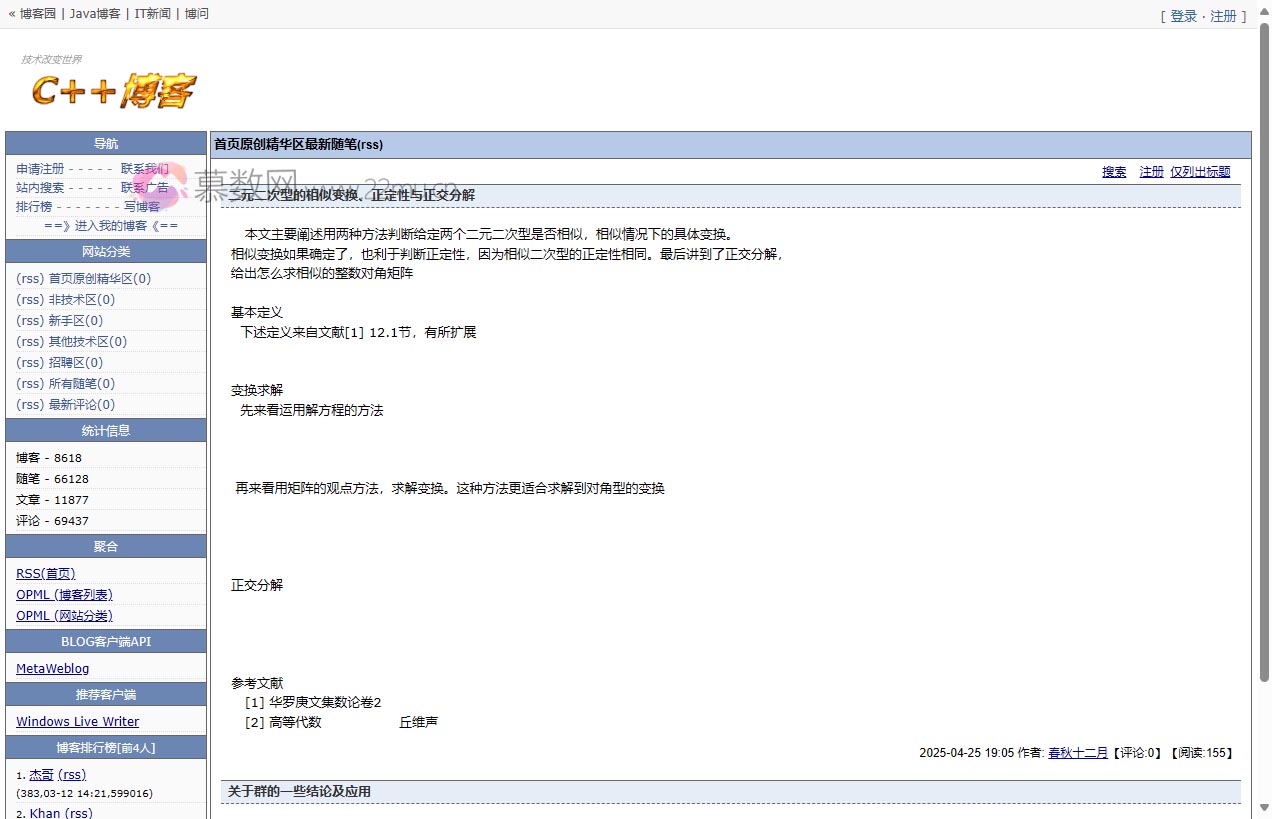Click the MetaWeblog API link
Image resolution: width=1272 pixels, height=819 pixels.
[52, 668]
